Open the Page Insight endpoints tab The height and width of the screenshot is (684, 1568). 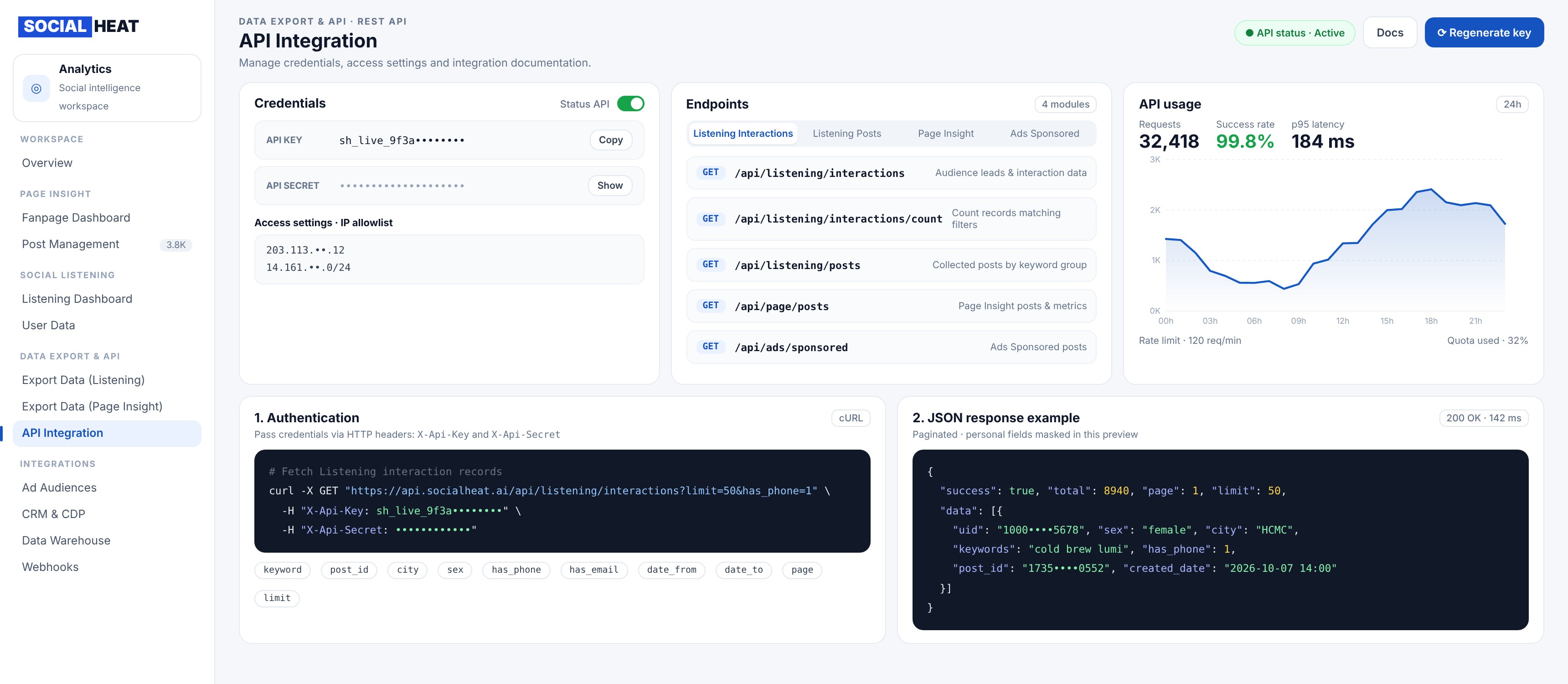(945, 134)
